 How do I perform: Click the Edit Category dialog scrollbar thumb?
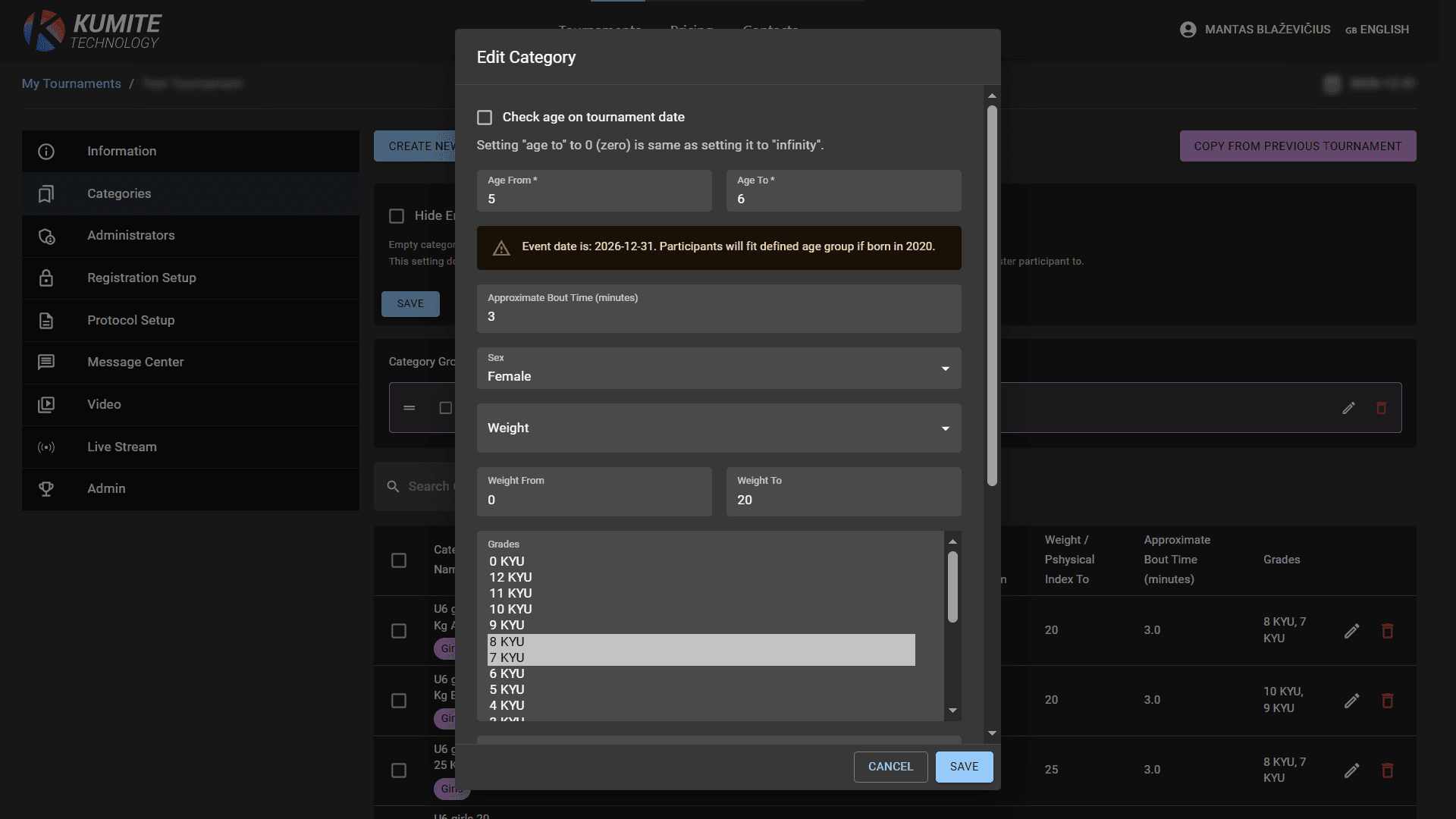(992, 296)
